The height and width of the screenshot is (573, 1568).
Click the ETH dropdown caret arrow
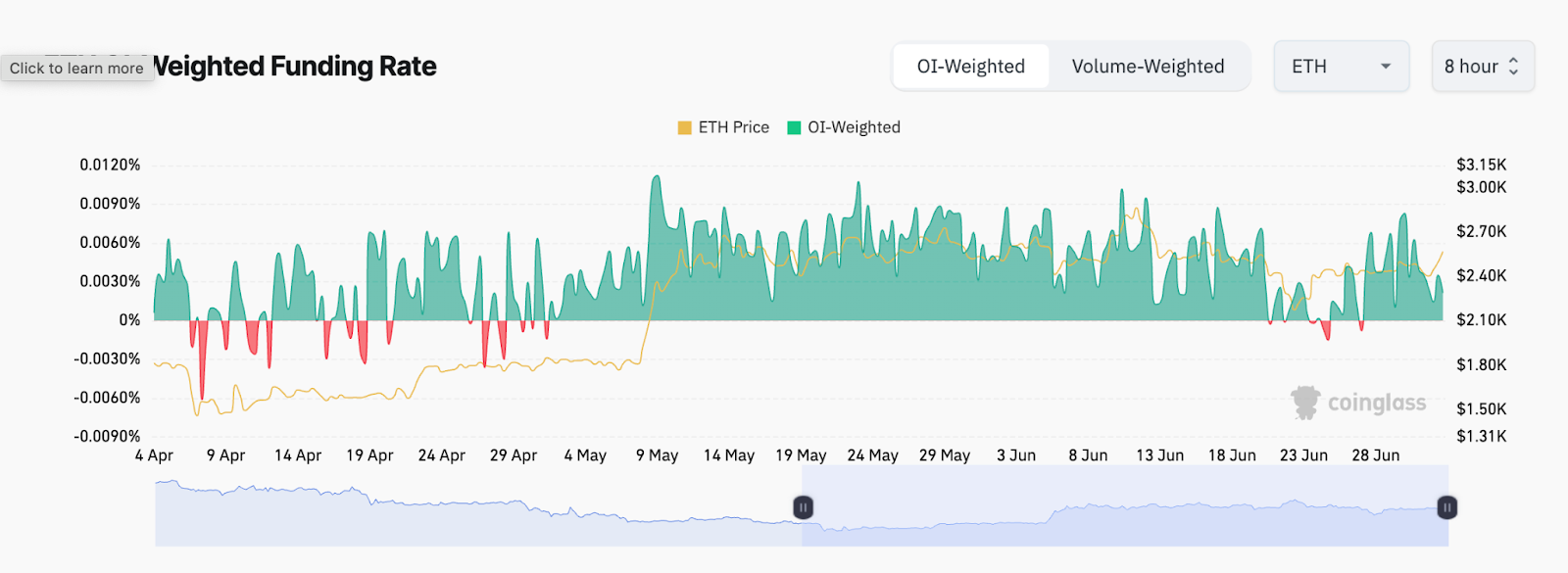[1386, 67]
